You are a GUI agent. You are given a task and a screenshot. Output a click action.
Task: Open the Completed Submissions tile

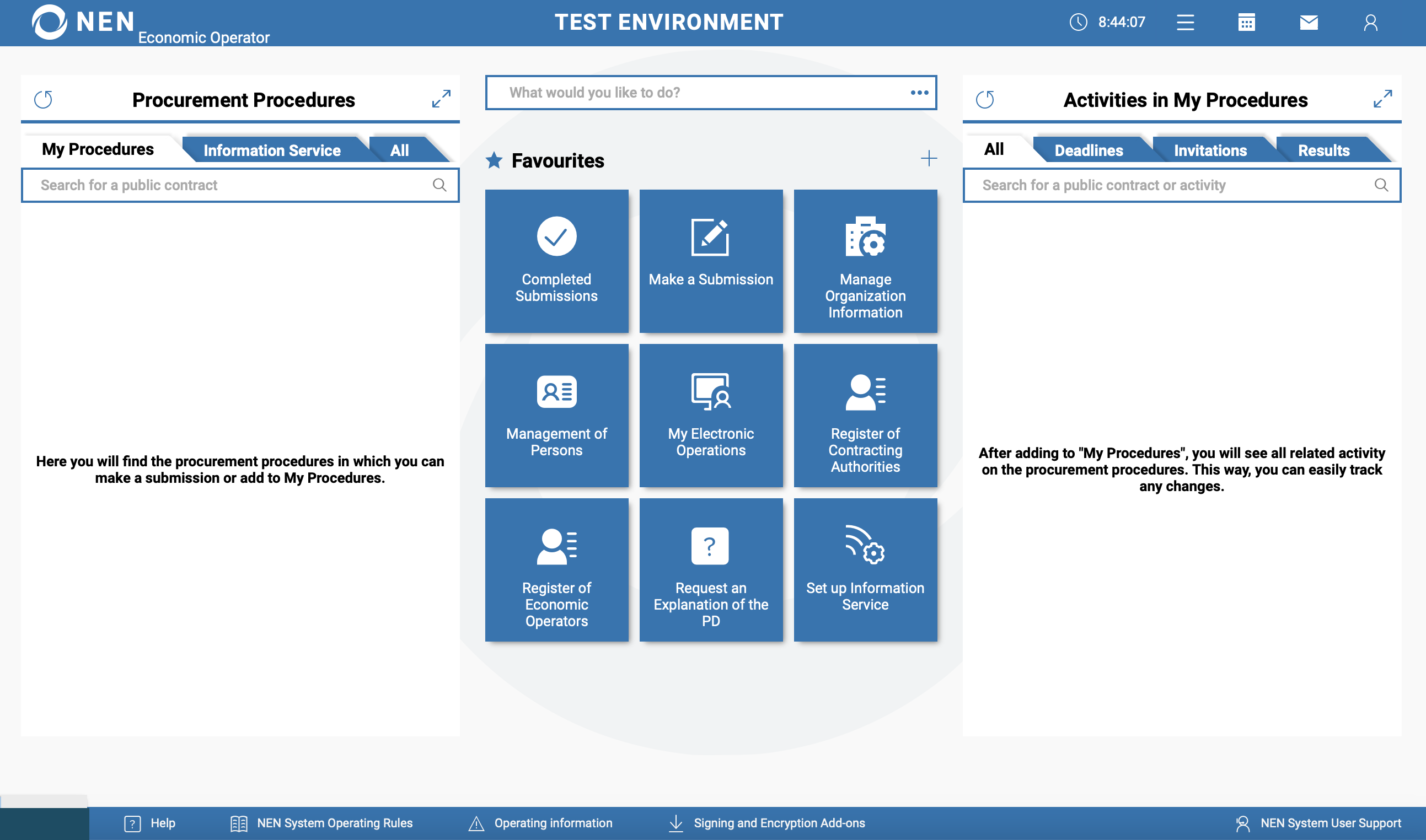tap(556, 261)
